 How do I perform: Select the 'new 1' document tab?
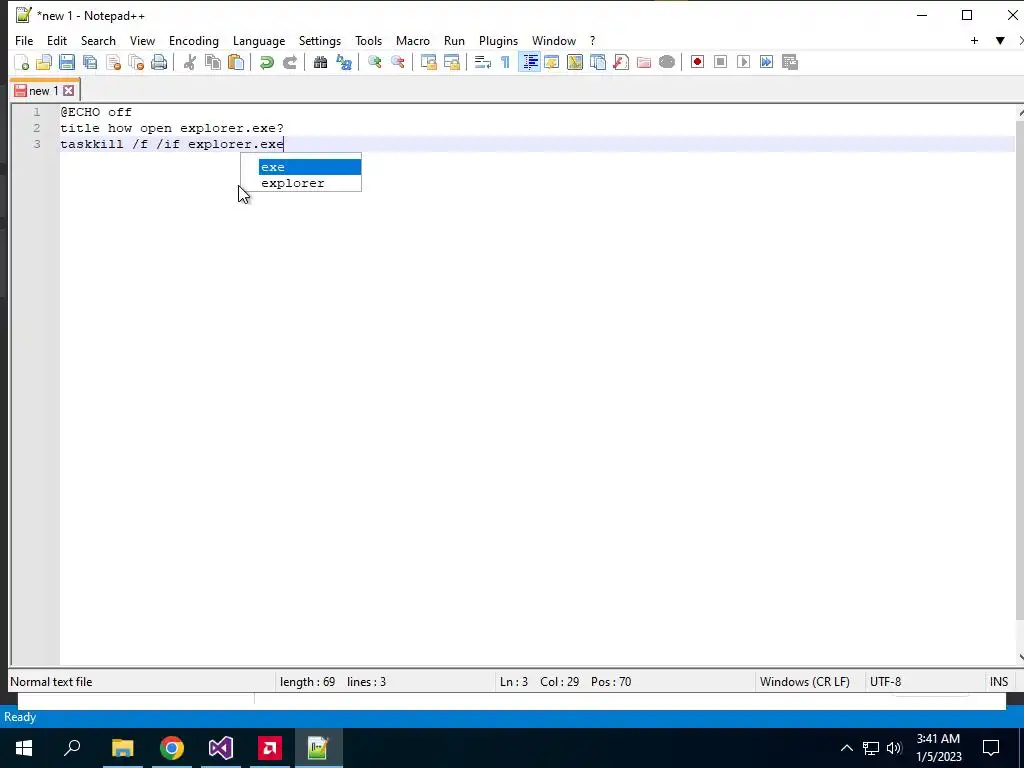coord(44,91)
